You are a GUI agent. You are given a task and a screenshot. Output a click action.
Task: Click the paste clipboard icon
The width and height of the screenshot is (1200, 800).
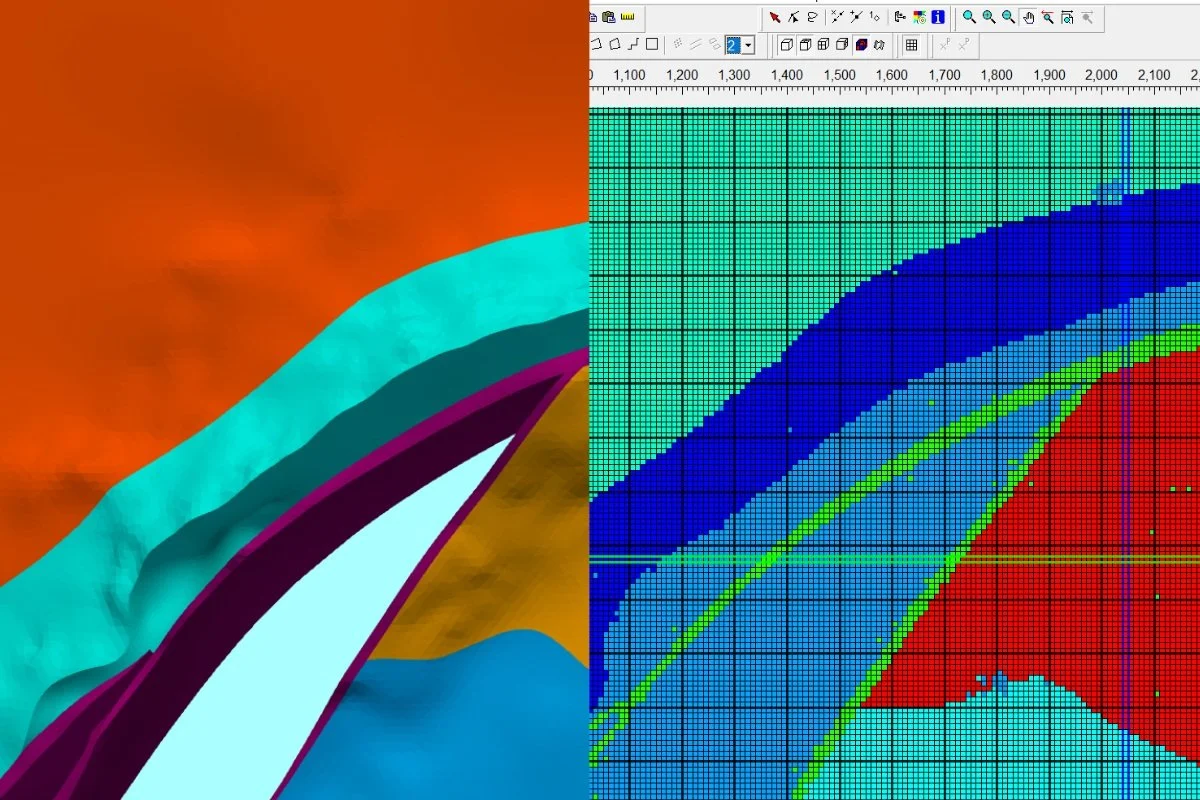coord(607,17)
